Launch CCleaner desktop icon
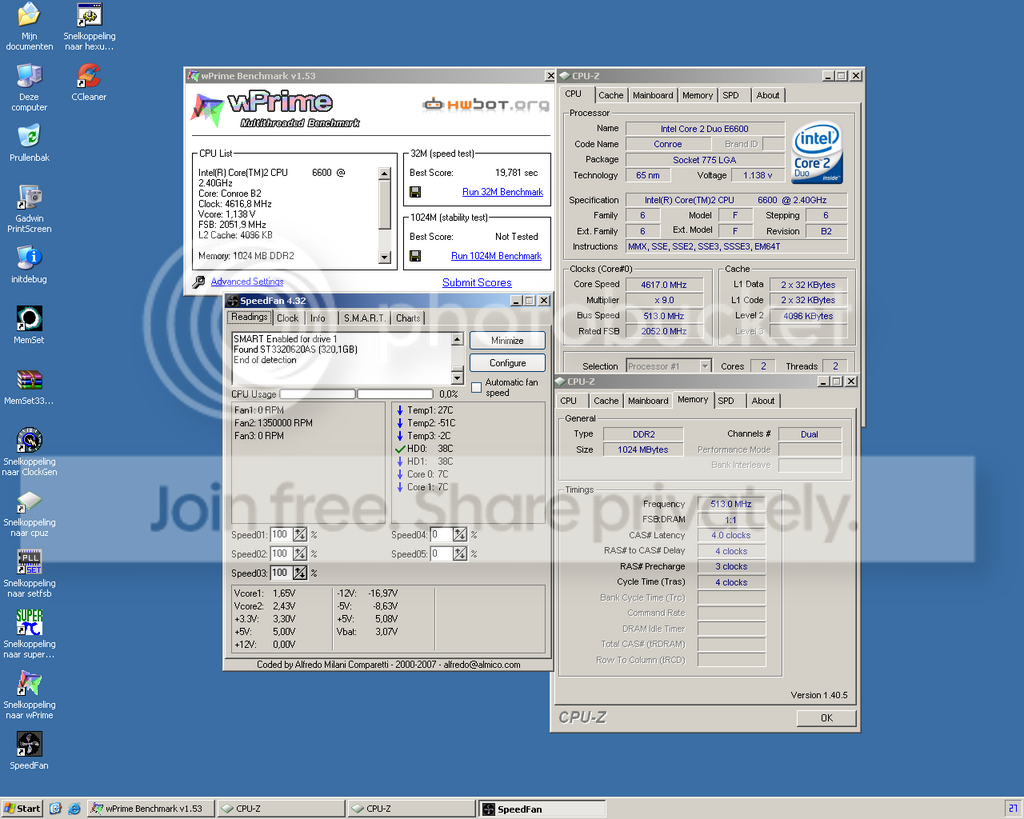Screen dimensions: 1024x819 [89, 76]
